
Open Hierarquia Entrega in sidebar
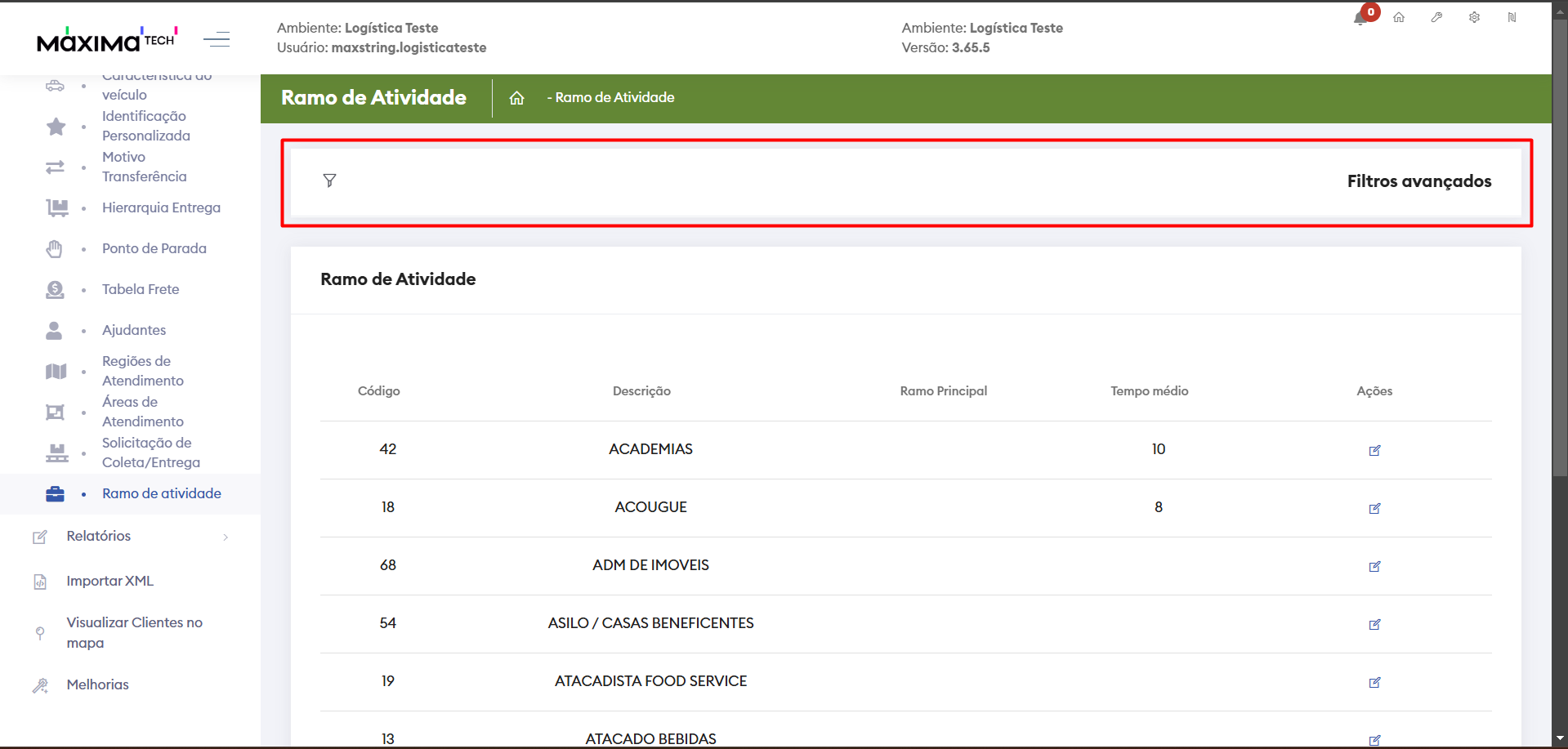click(x=161, y=207)
